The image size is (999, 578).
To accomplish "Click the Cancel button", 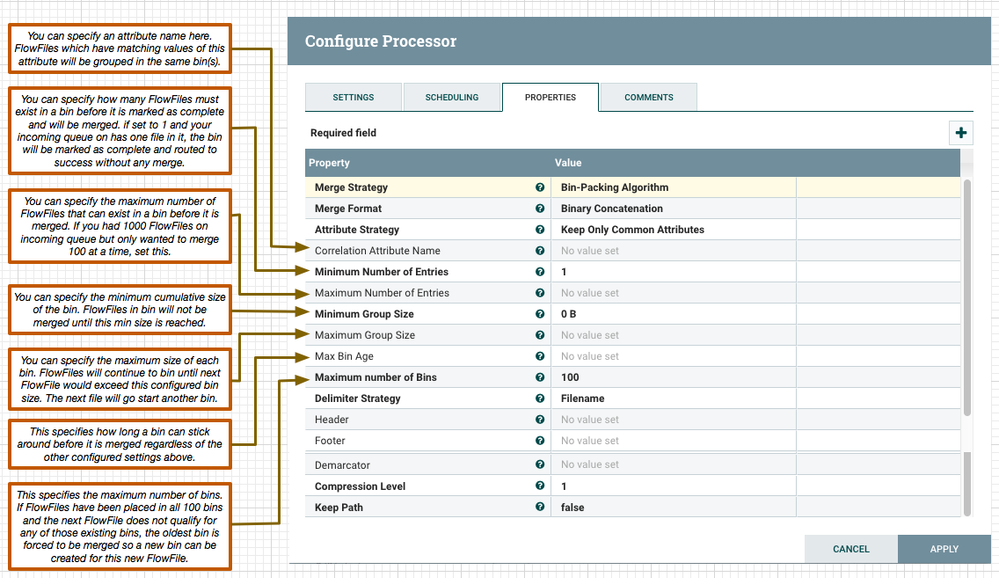I will [x=851, y=549].
